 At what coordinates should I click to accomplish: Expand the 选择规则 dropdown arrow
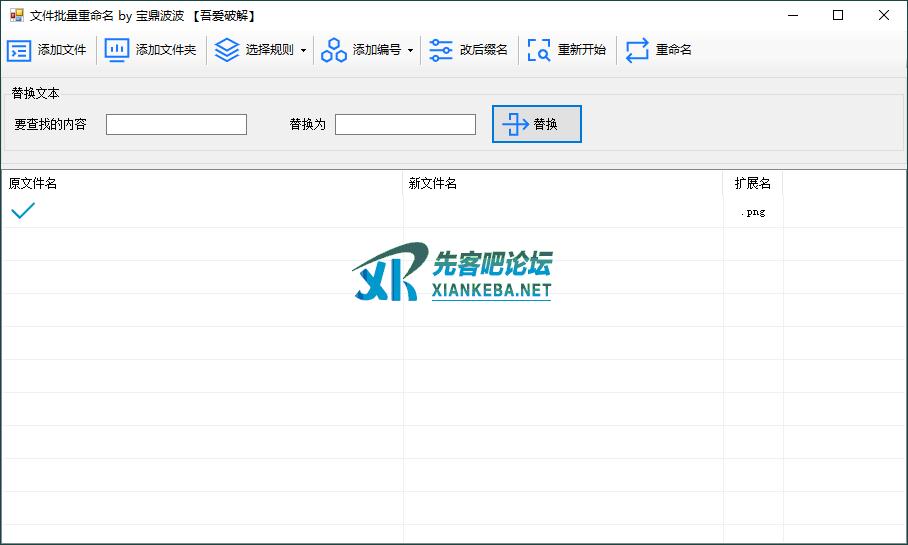(303, 50)
